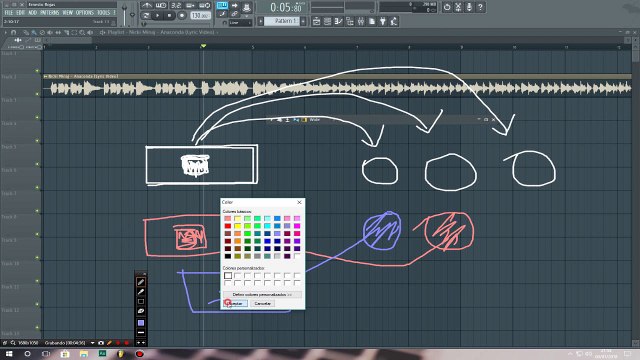Click the current colour swatch in drawing toolbar

point(140,323)
